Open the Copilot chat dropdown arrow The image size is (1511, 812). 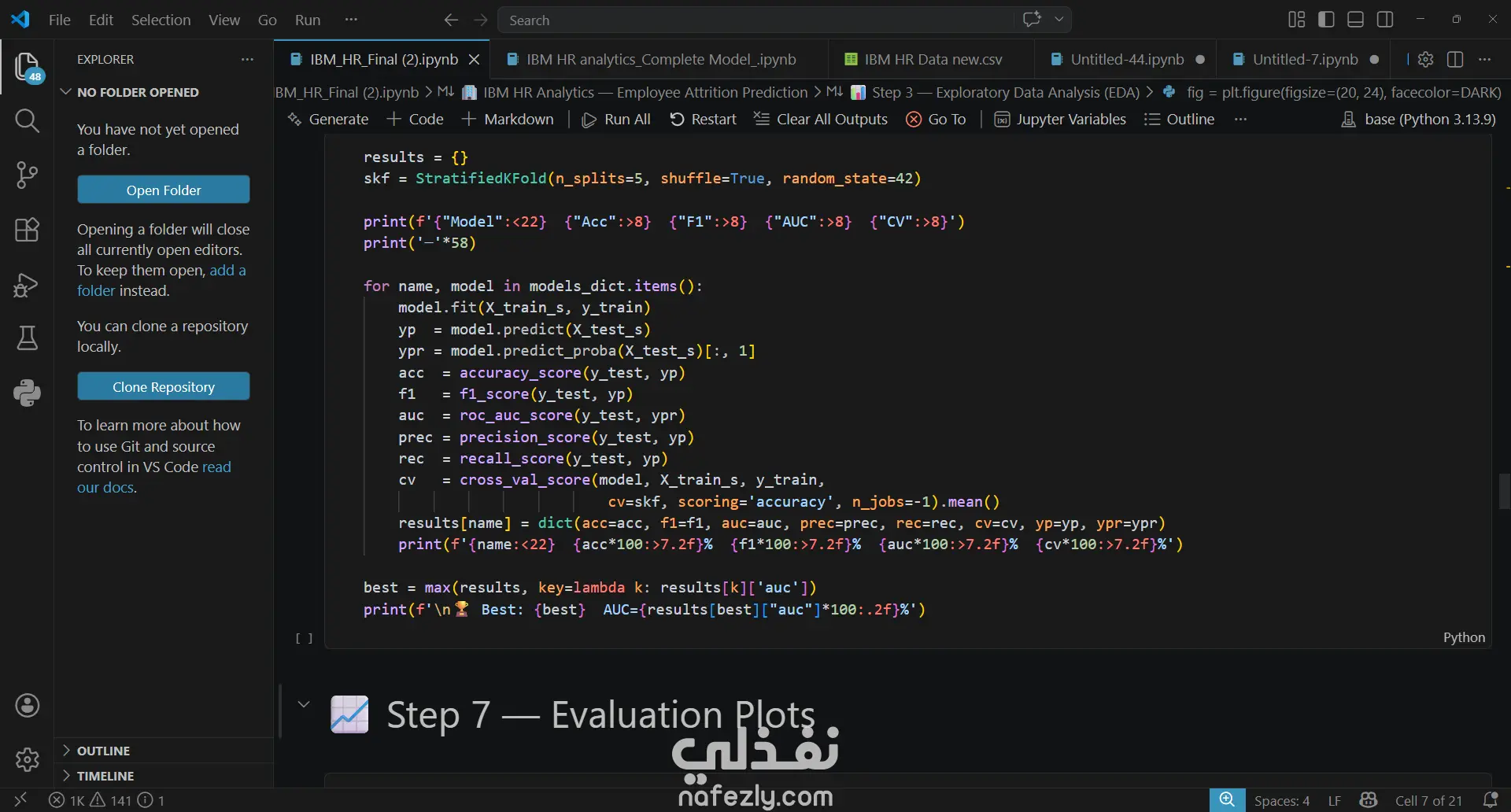tap(1059, 20)
